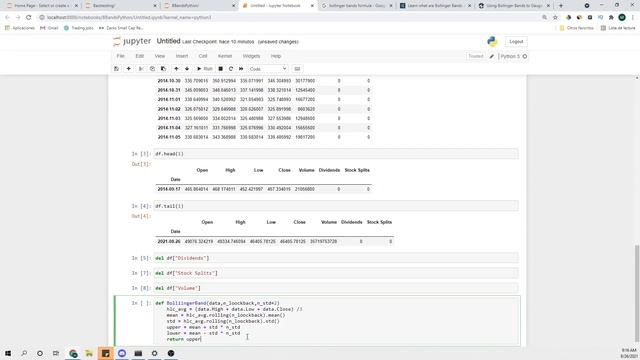The height and width of the screenshot is (360, 640).
Task: Click the Last Checkpoint status text
Action: coord(218,42)
